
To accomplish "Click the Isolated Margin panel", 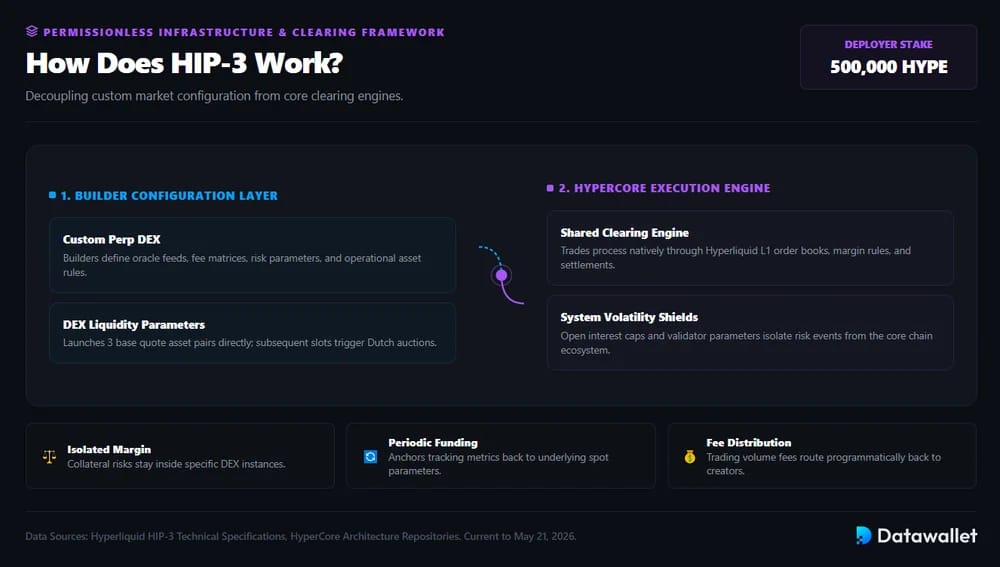I will click(x=180, y=456).
